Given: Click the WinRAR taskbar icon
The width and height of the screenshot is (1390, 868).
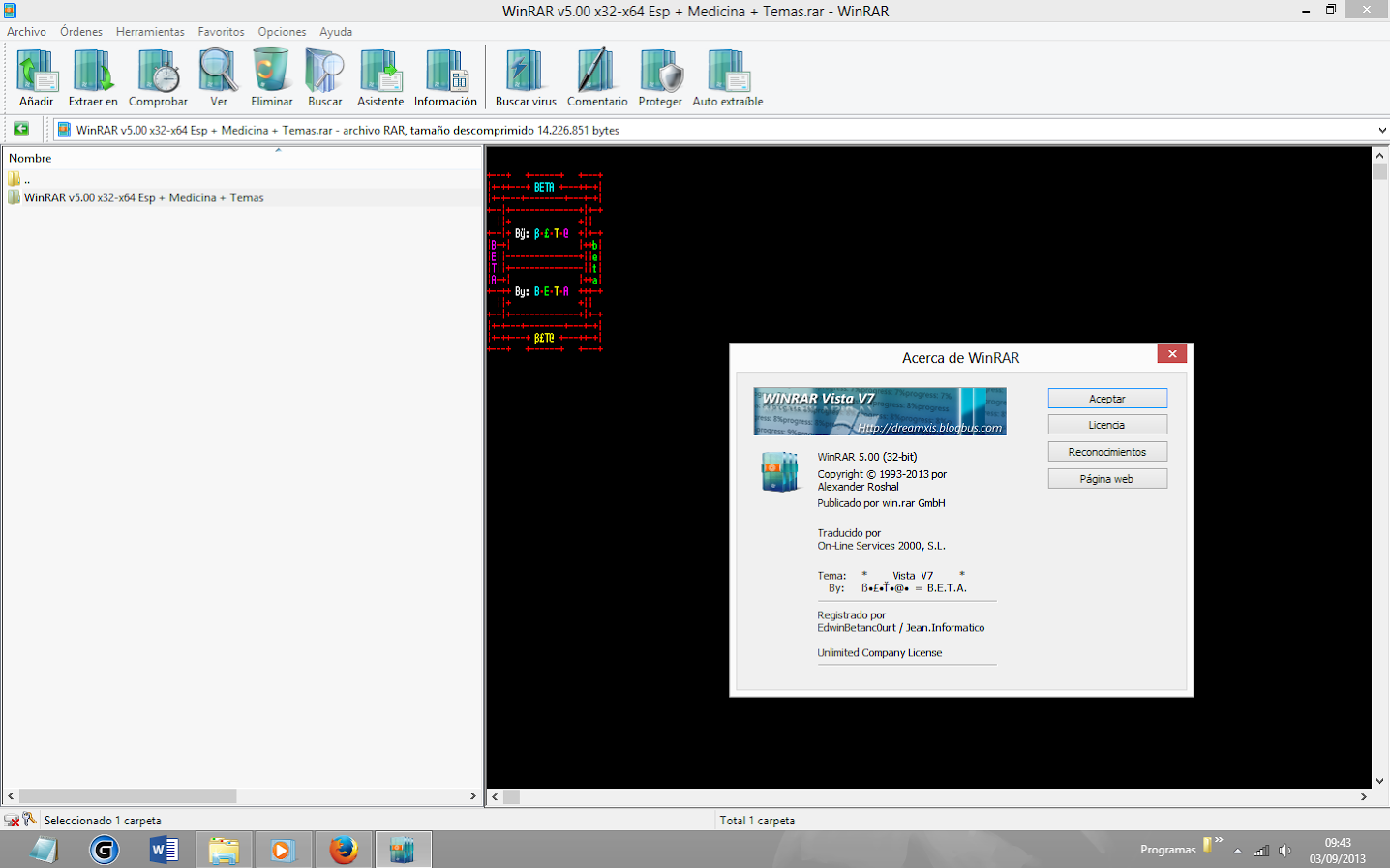Looking at the screenshot, I should coord(403,851).
